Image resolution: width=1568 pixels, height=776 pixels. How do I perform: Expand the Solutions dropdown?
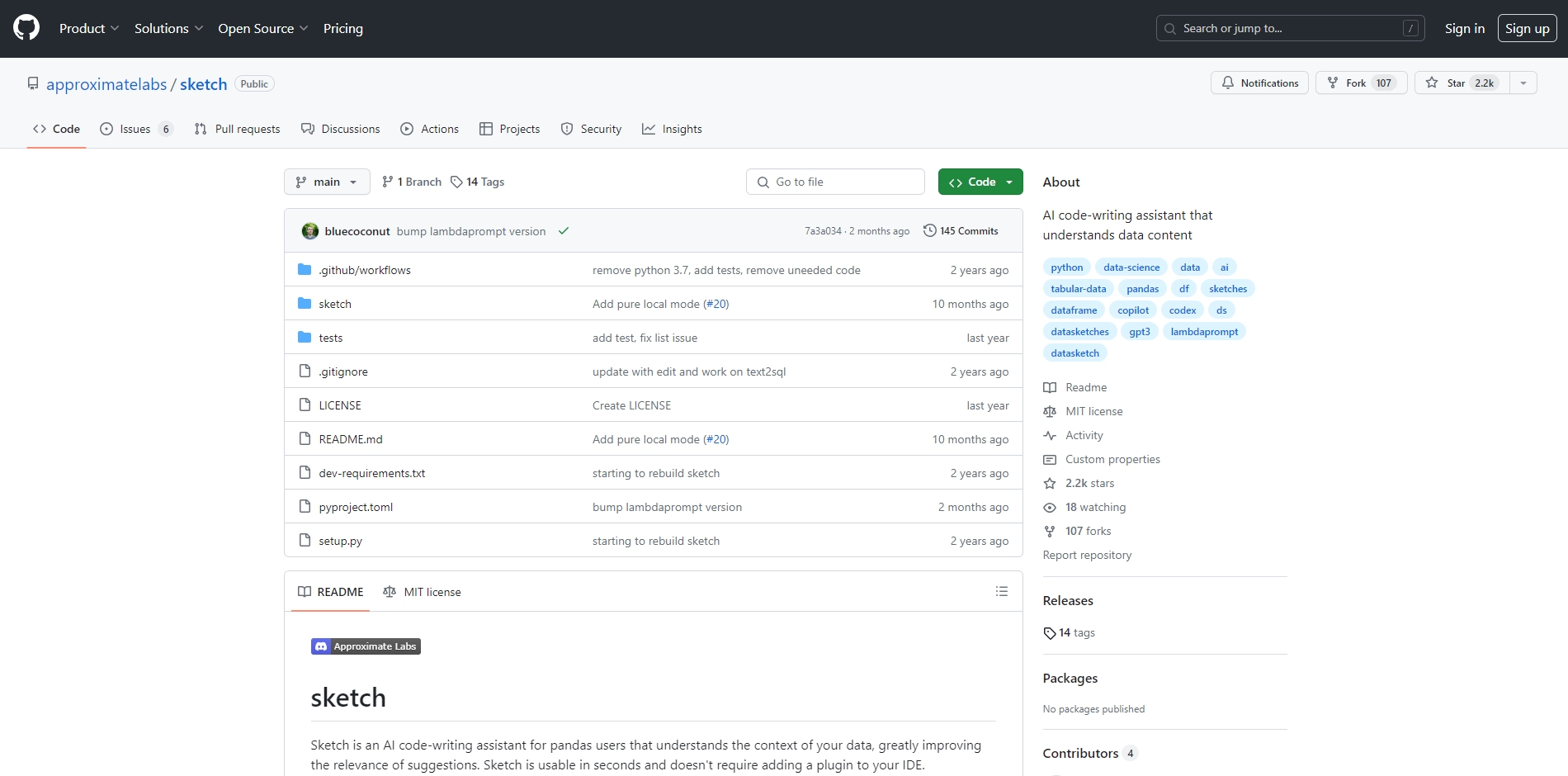pos(168,28)
